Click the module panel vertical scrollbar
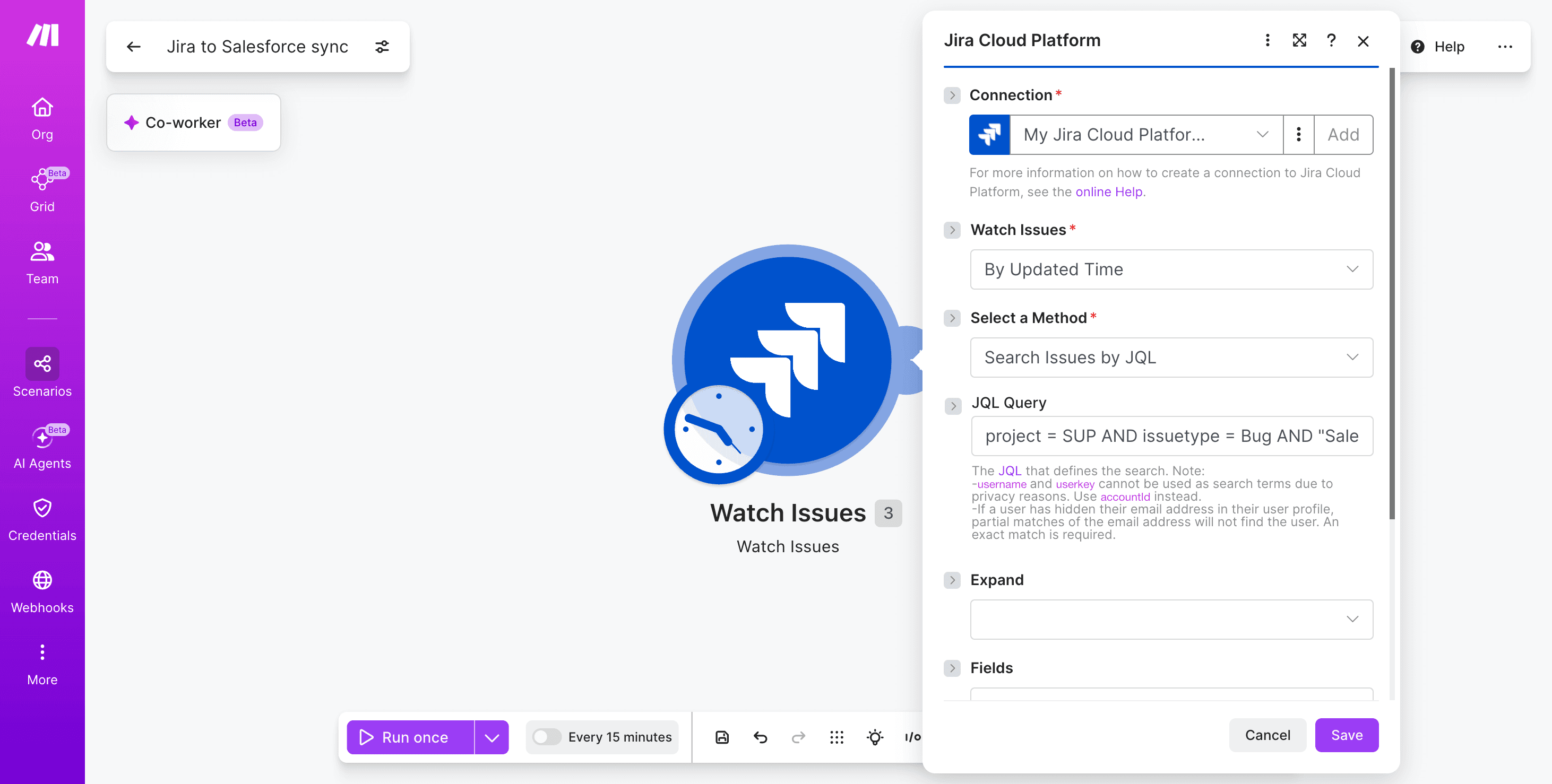The image size is (1552, 784). click(x=1392, y=294)
